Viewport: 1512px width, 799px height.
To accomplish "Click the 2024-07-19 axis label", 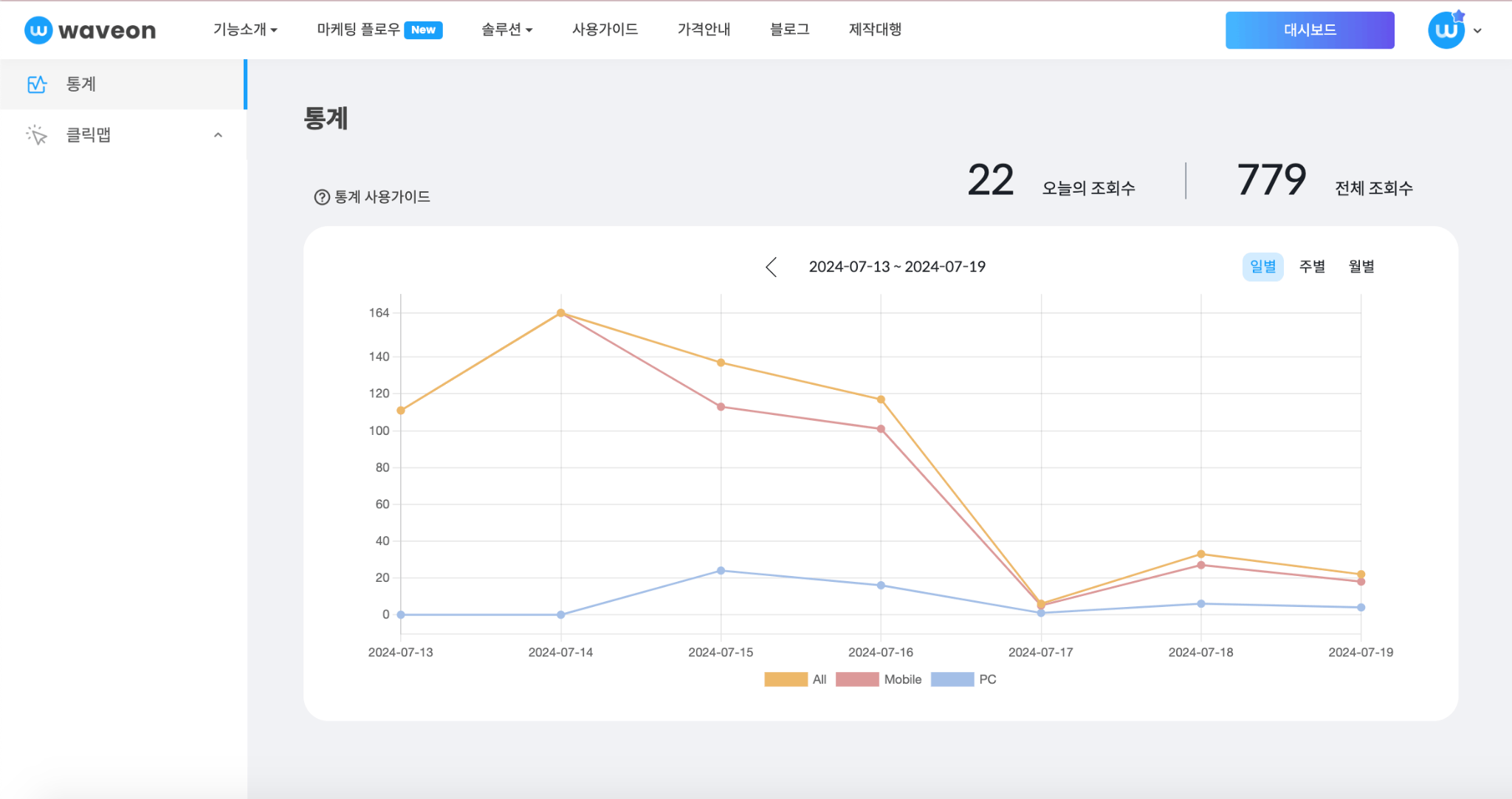I will coord(1361,653).
